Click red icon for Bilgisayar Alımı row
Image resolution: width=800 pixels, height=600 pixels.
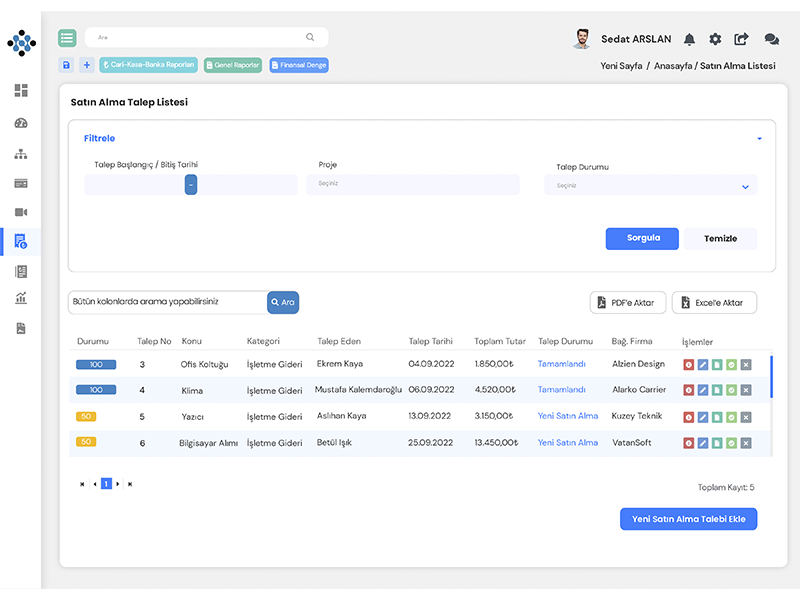tap(688, 443)
